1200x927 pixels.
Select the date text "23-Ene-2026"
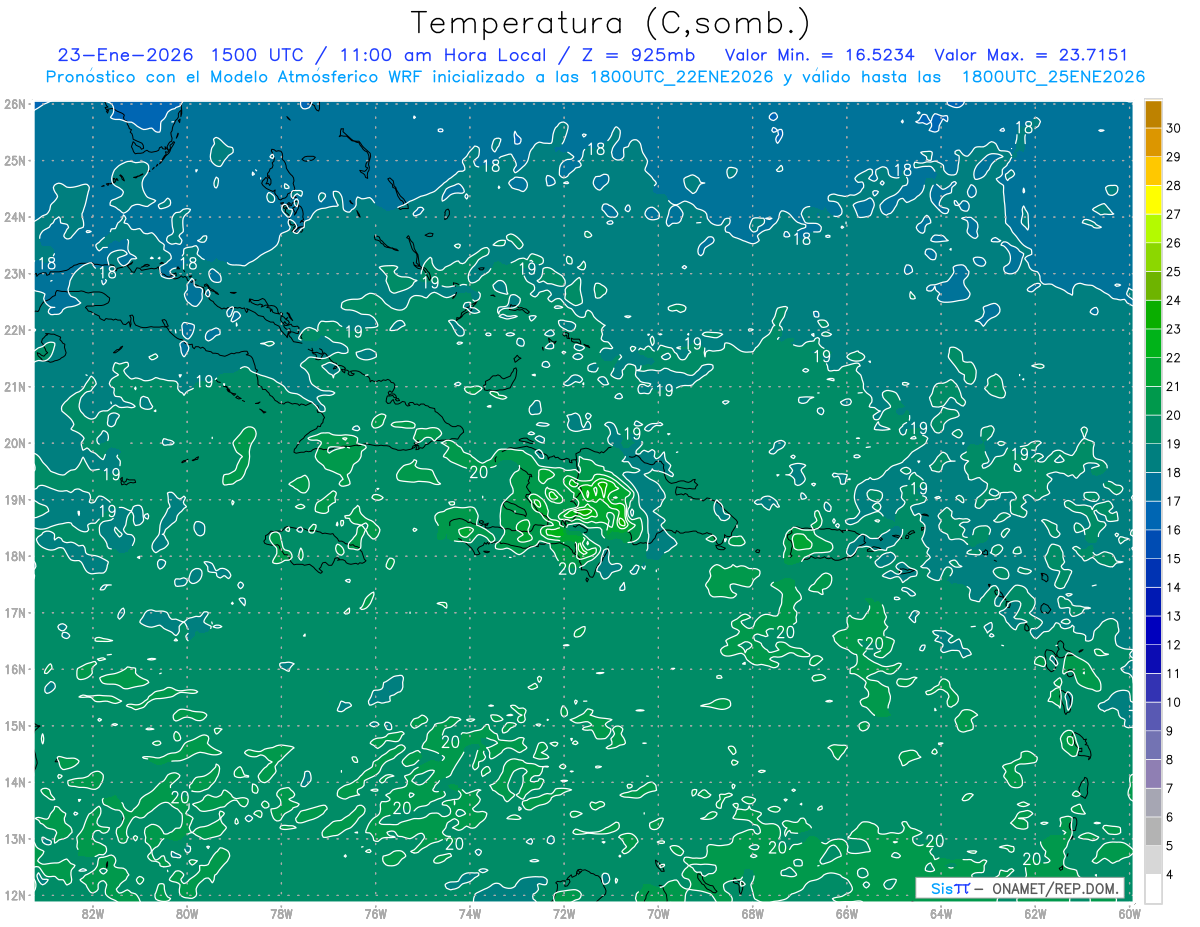tap(125, 55)
